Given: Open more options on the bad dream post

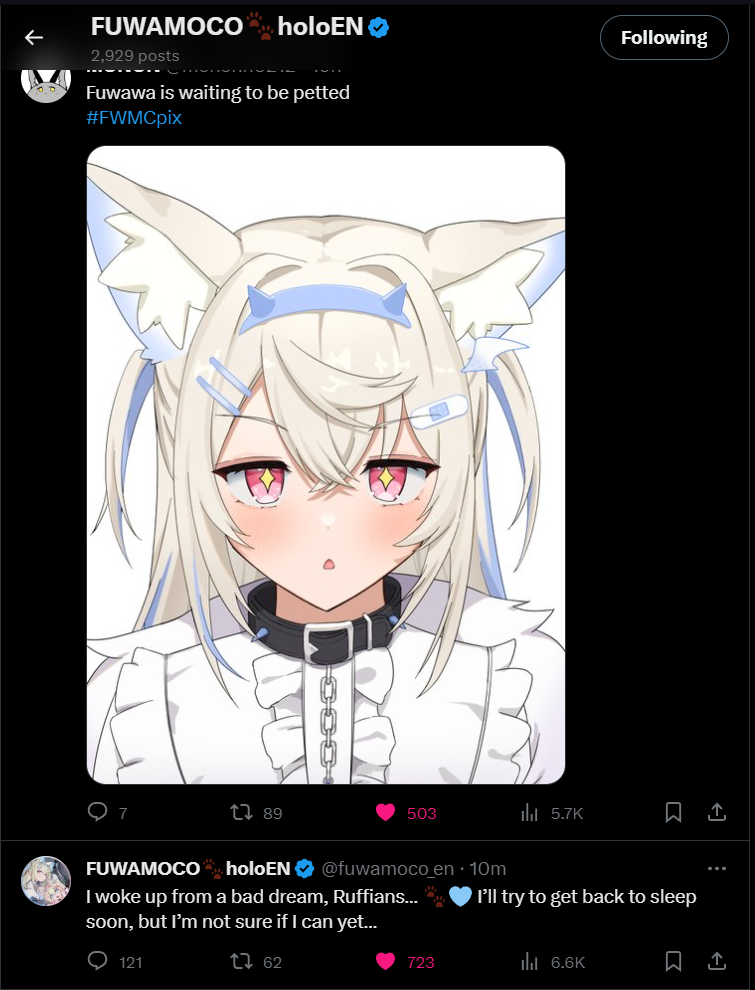Looking at the screenshot, I should [716, 869].
